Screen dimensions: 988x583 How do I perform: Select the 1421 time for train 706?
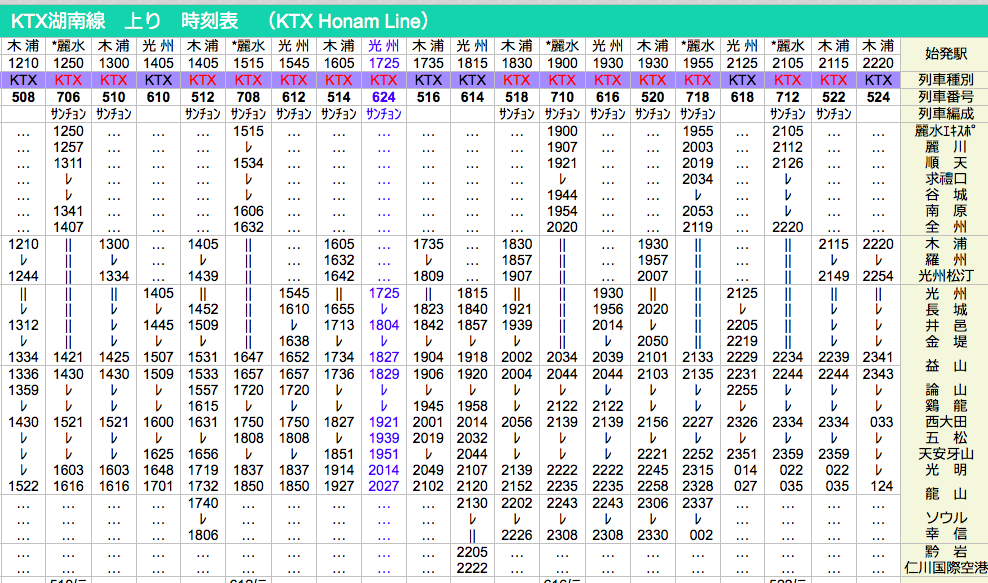click(x=68, y=357)
